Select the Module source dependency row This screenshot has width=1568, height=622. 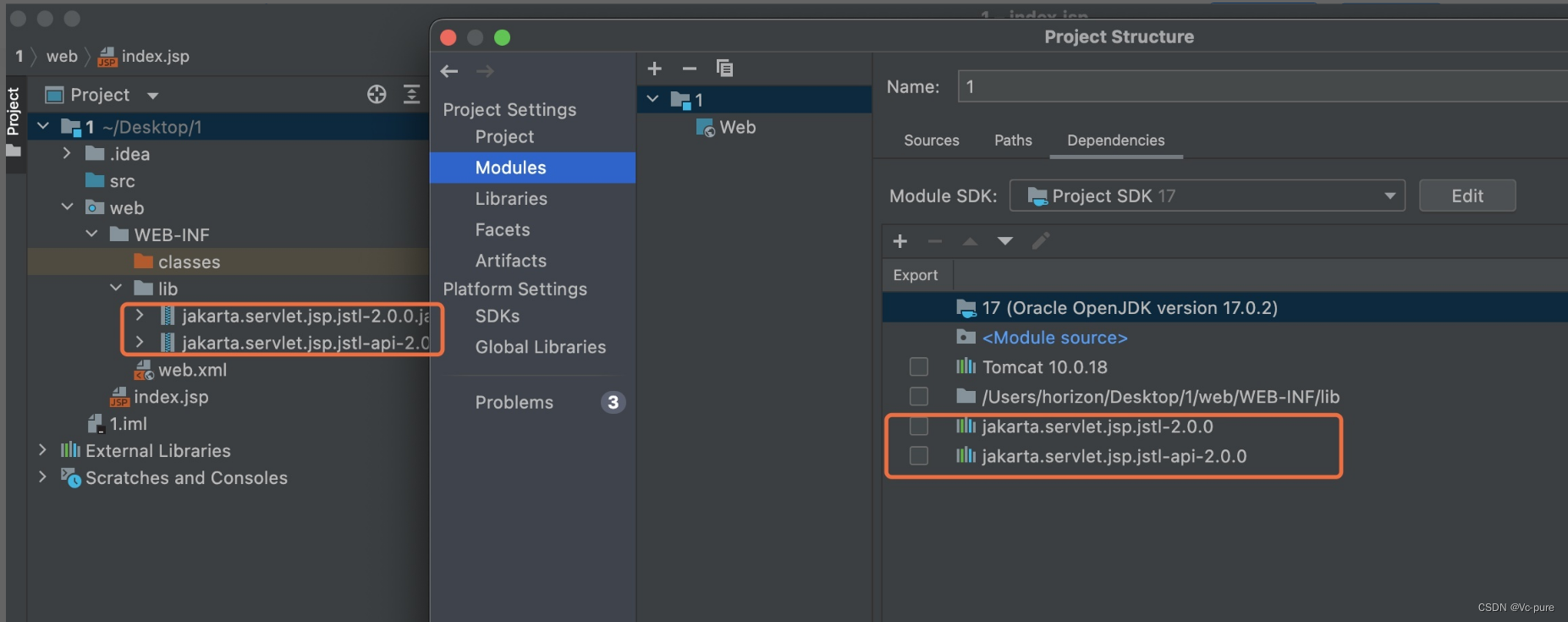tap(1224, 338)
